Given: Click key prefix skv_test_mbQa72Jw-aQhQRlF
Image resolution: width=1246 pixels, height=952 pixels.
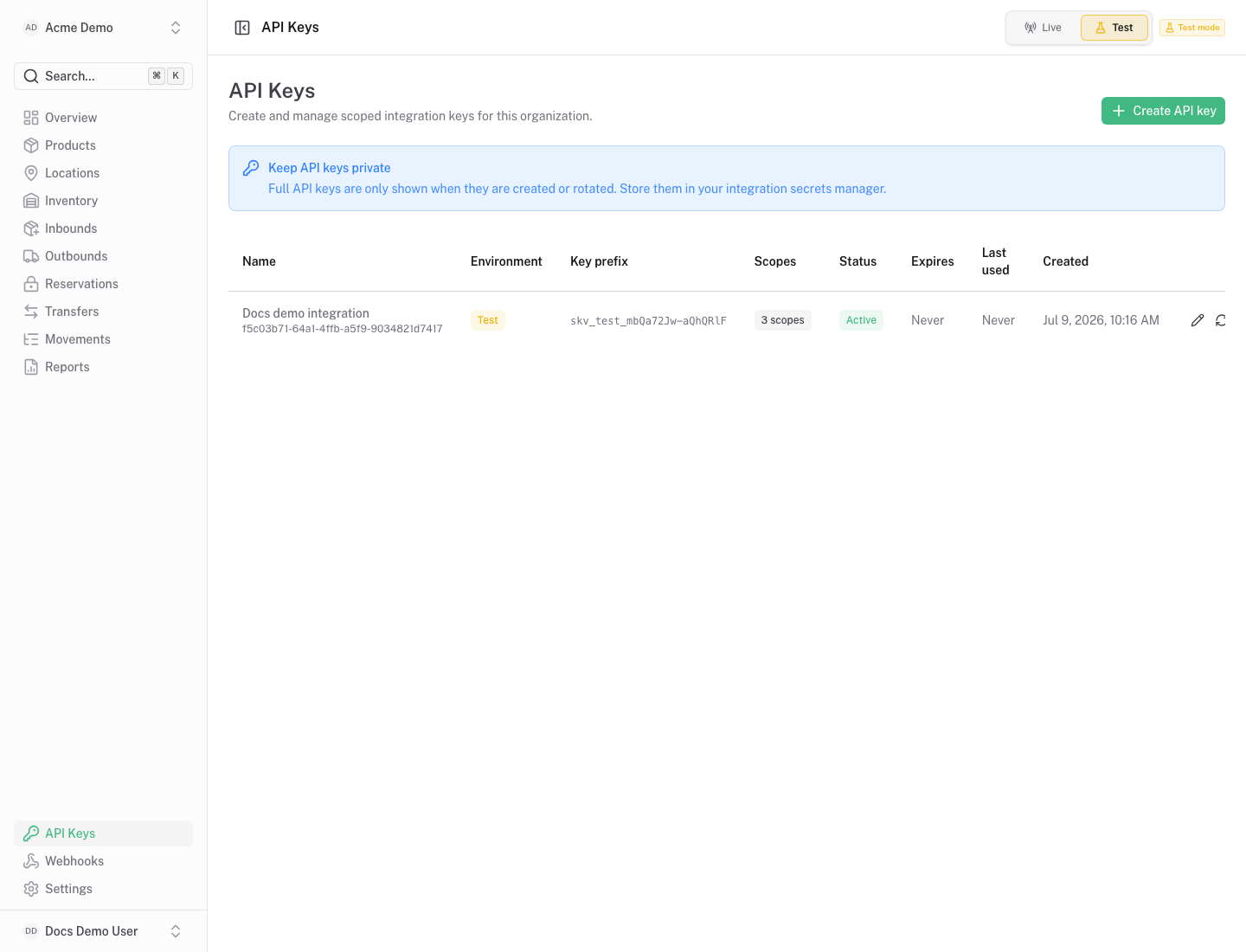Looking at the screenshot, I should click(648, 321).
